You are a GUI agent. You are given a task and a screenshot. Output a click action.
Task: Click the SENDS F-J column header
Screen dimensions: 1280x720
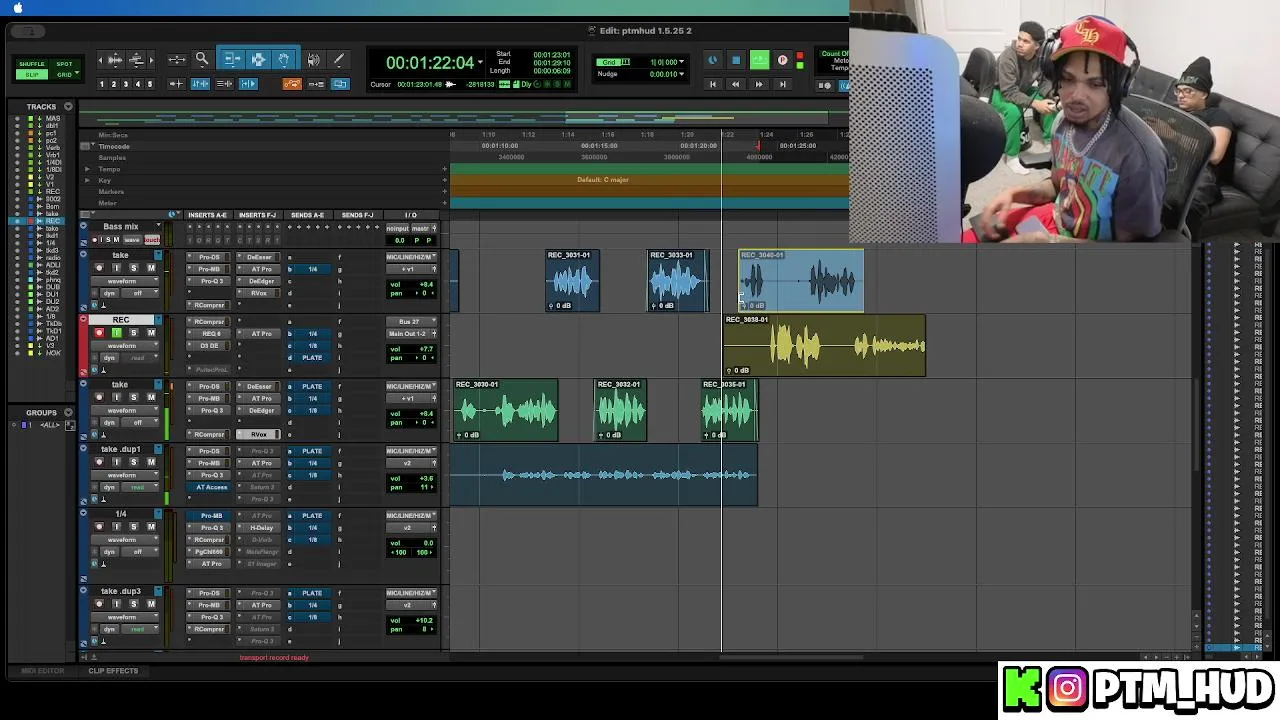click(x=357, y=215)
